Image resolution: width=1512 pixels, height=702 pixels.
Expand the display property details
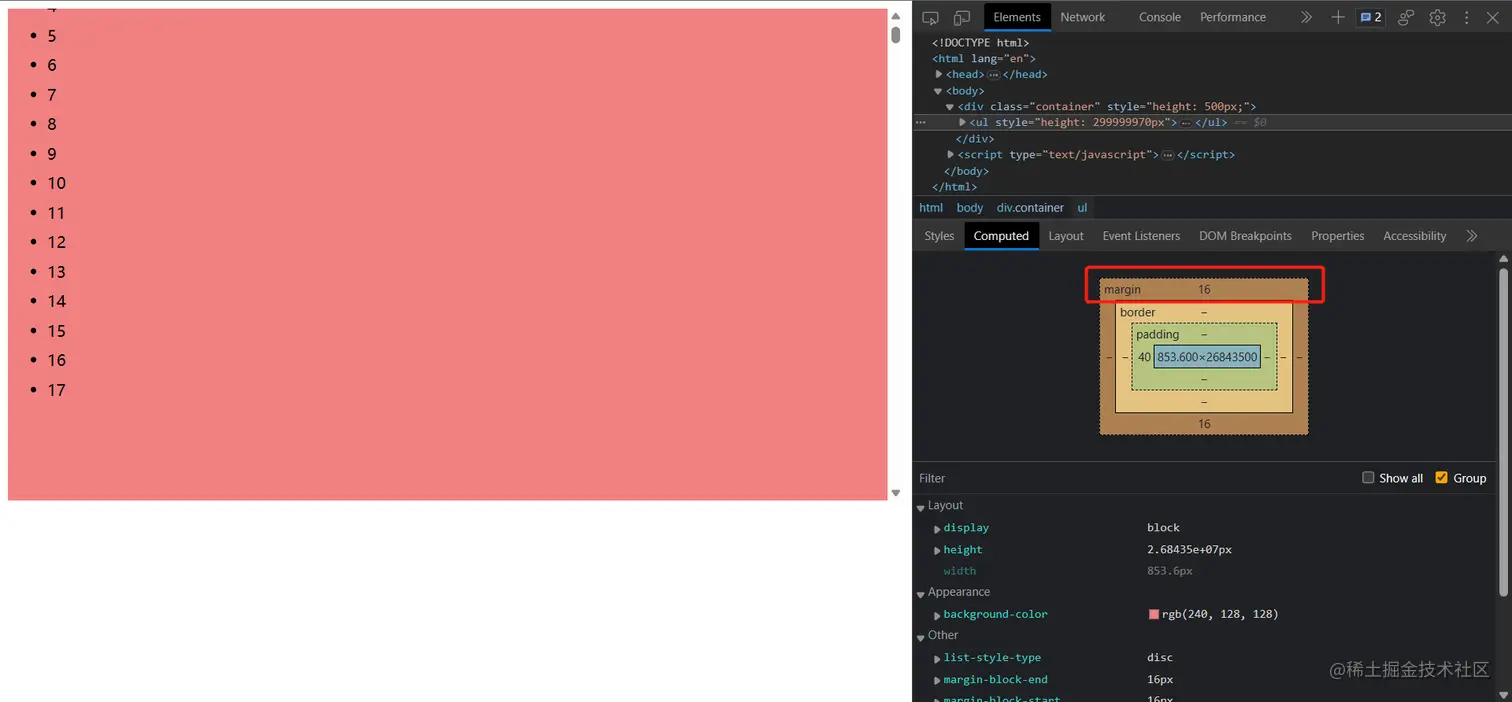click(x=937, y=528)
